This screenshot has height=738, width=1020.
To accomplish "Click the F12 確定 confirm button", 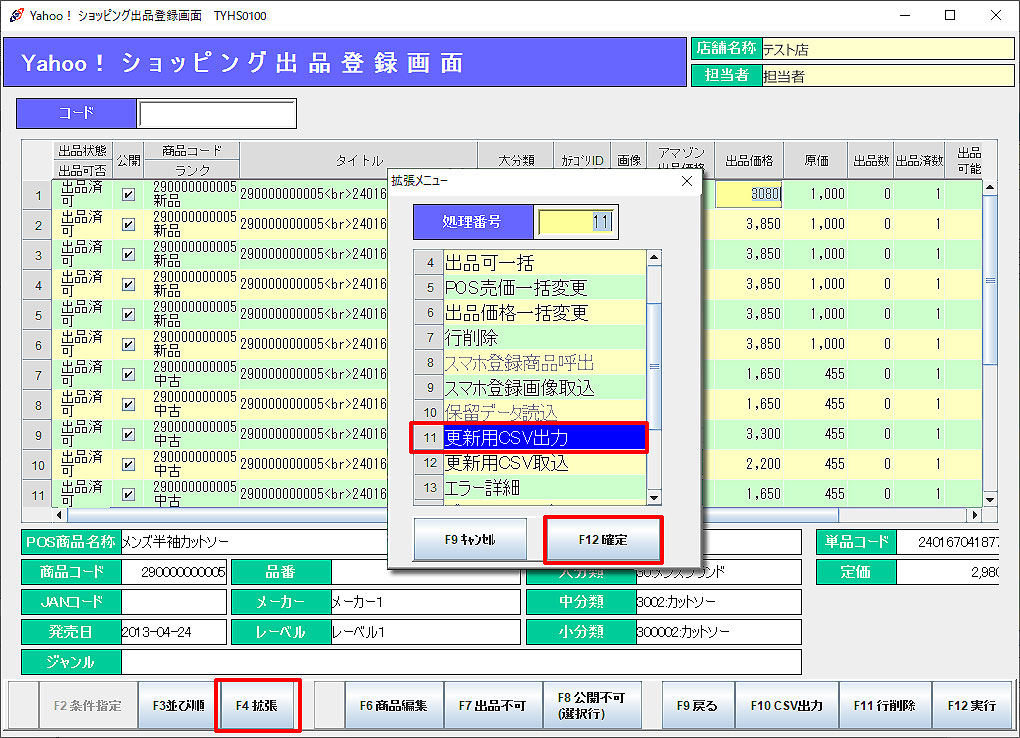I will [x=602, y=540].
